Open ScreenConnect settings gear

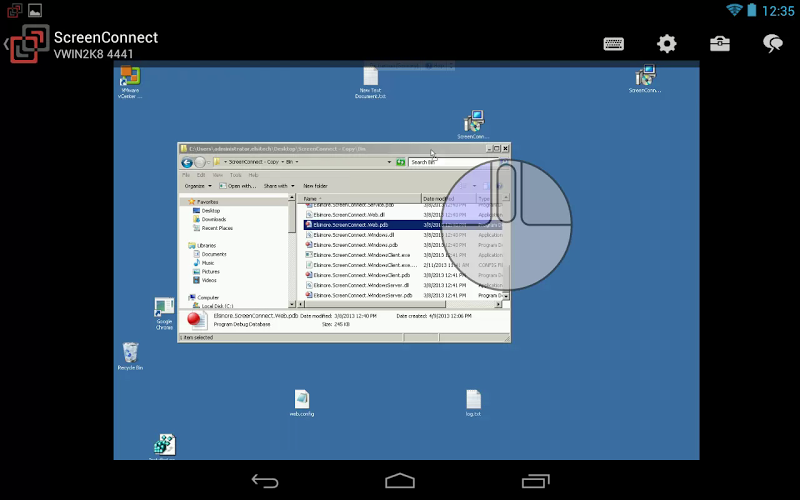point(666,44)
